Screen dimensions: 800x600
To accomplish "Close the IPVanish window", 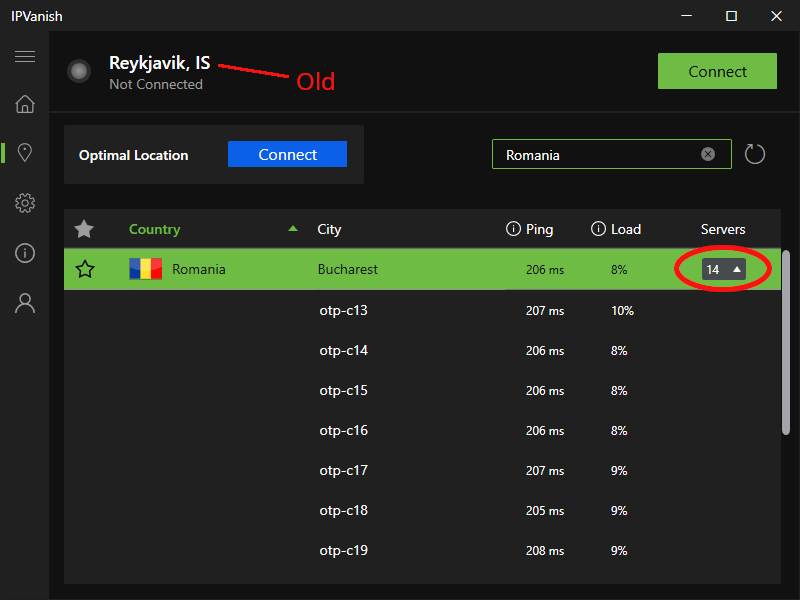I will pyautogui.click(x=776, y=16).
